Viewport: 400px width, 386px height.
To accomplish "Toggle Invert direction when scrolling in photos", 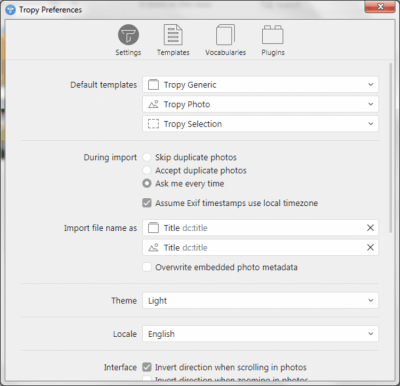I will click(x=147, y=367).
